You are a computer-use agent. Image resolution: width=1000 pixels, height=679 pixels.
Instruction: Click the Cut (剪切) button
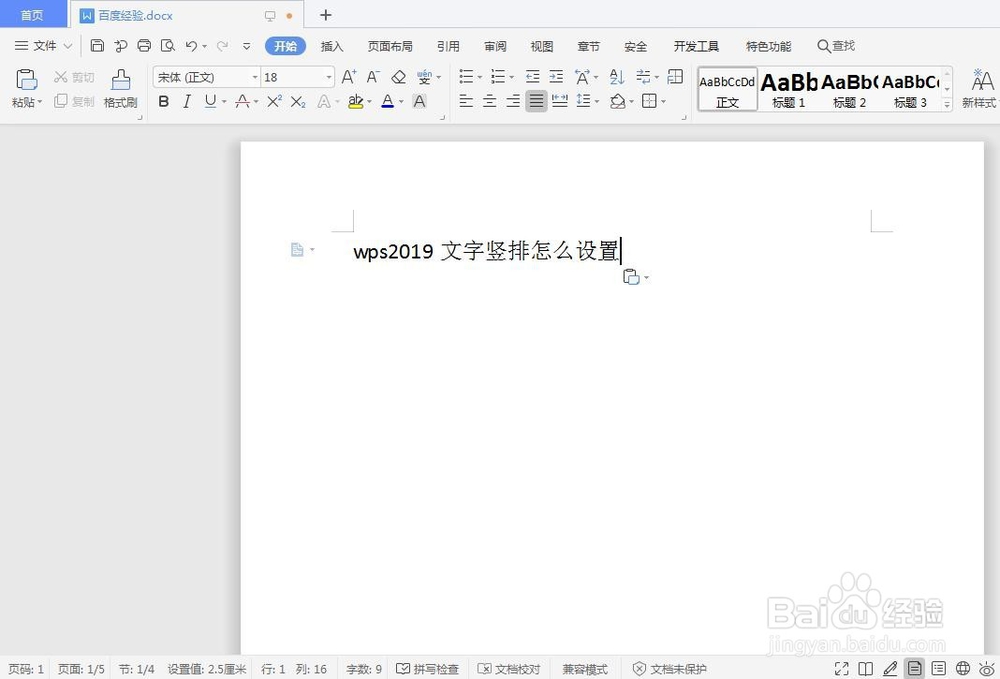75,77
